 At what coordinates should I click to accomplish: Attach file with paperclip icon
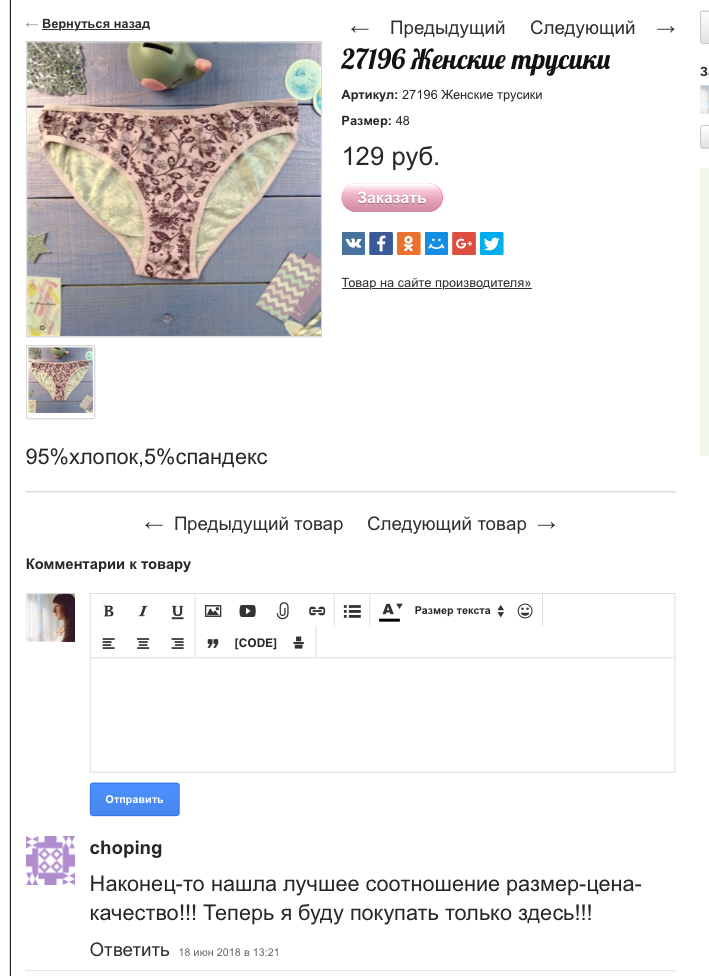283,611
